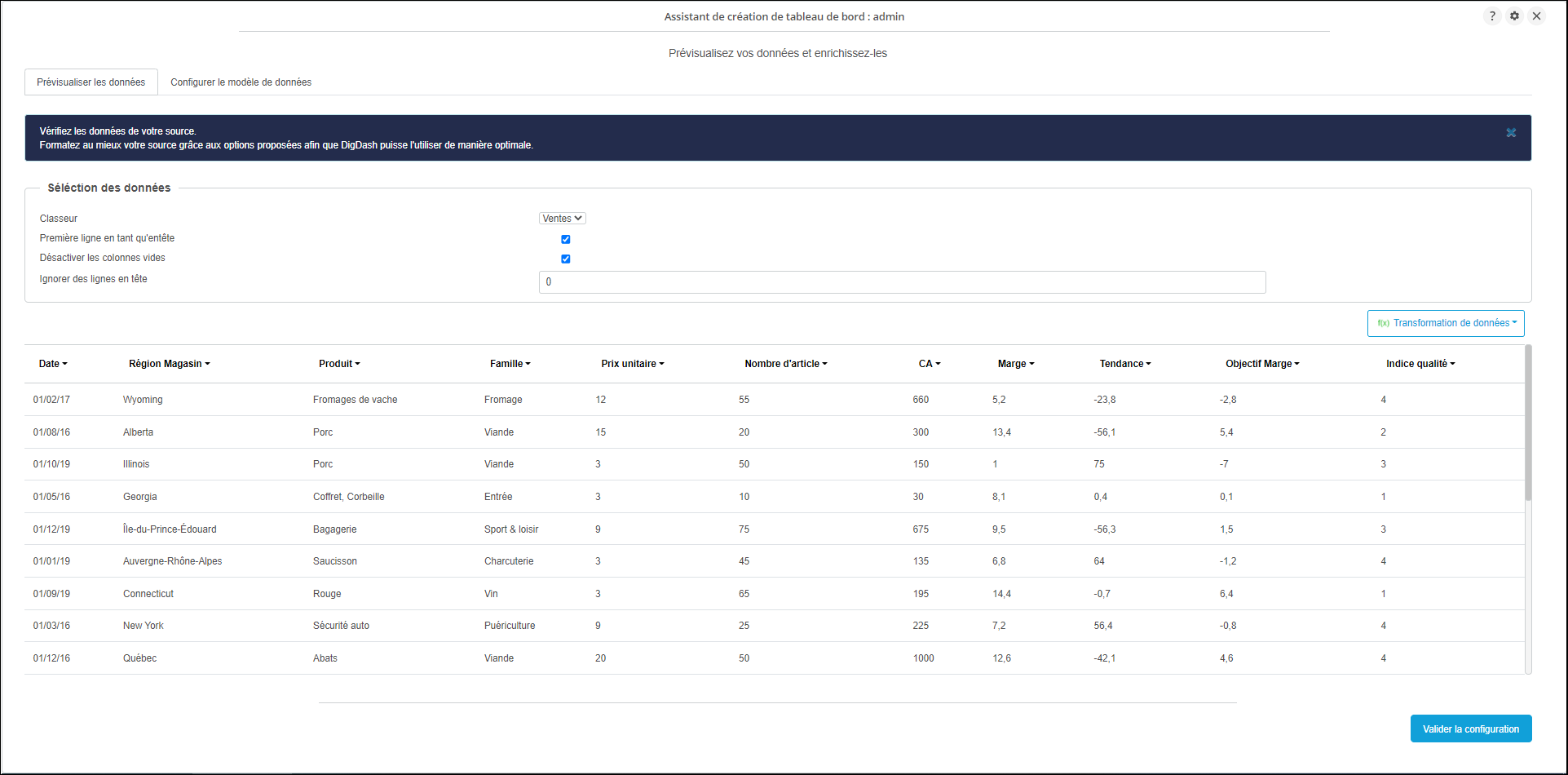This screenshot has height=775, width=1568.
Task: Open the Classeur Ventes dropdown
Action: point(562,219)
